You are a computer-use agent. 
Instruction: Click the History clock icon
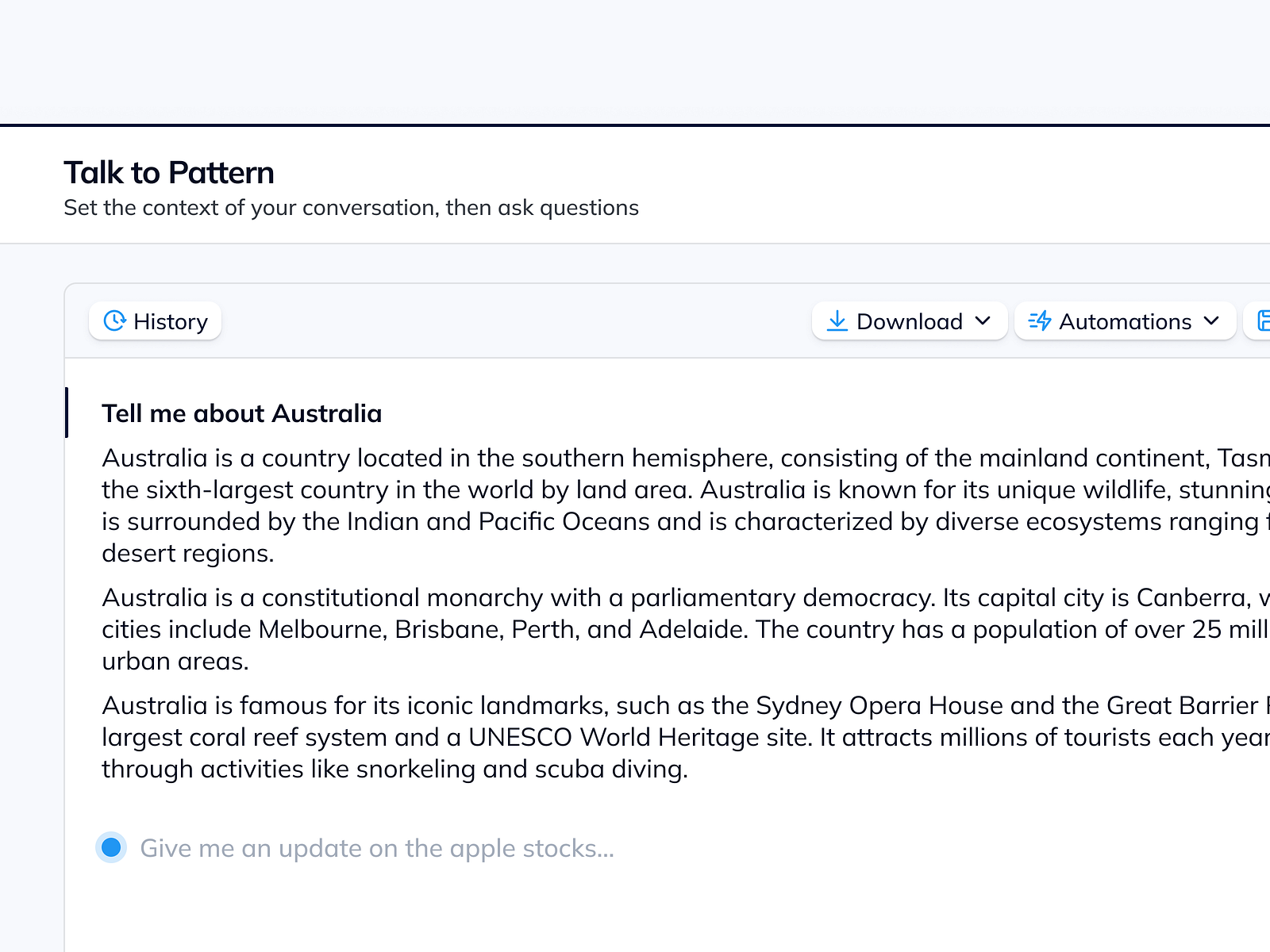(x=115, y=321)
